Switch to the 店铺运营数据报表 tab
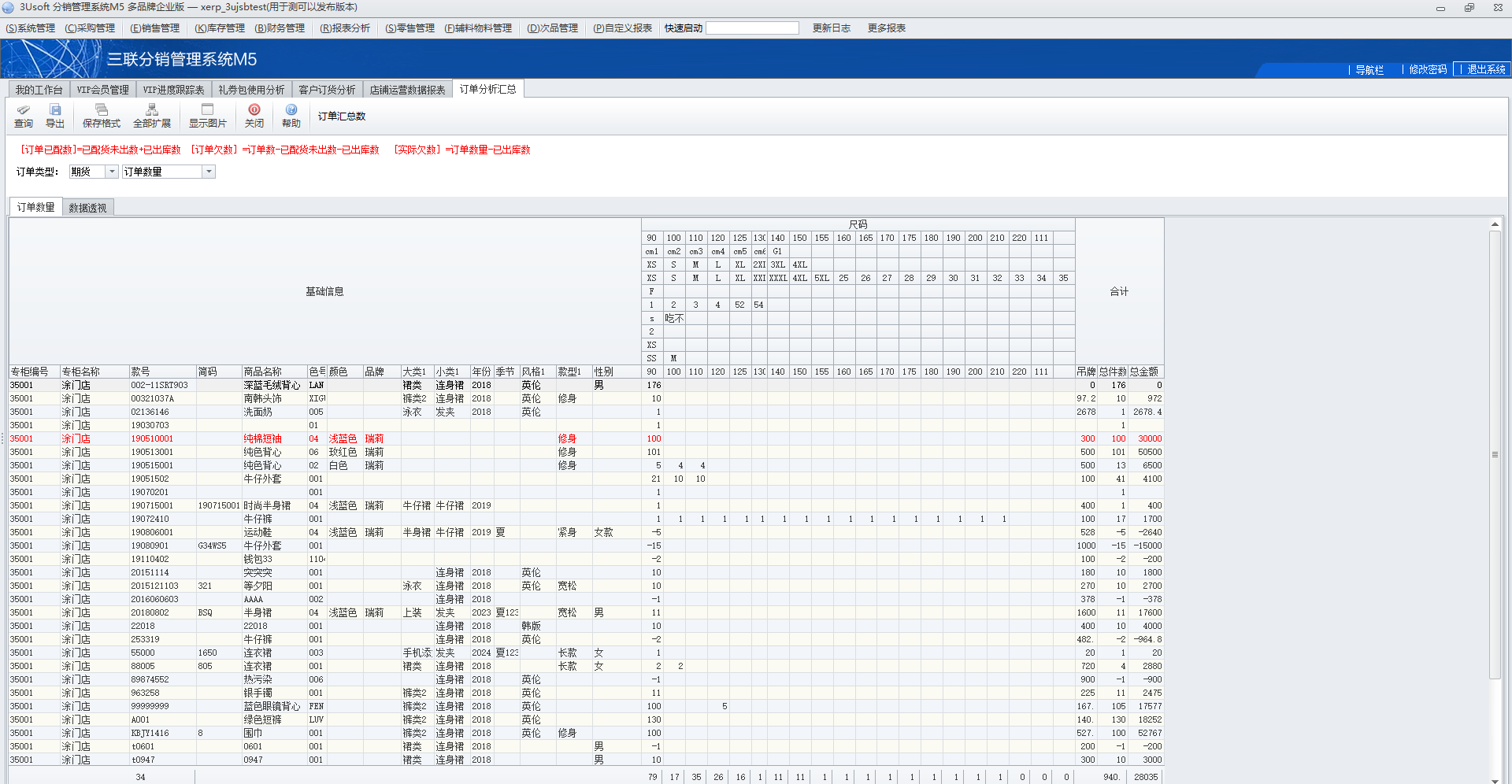This screenshot has width=1512, height=784. click(408, 90)
